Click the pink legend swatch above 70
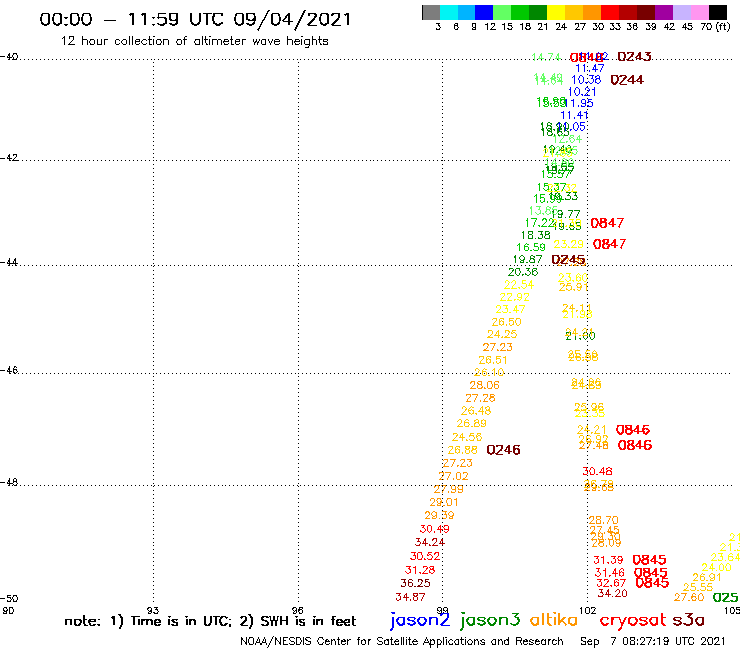Screen dimensions: 740x650 (699, 12)
